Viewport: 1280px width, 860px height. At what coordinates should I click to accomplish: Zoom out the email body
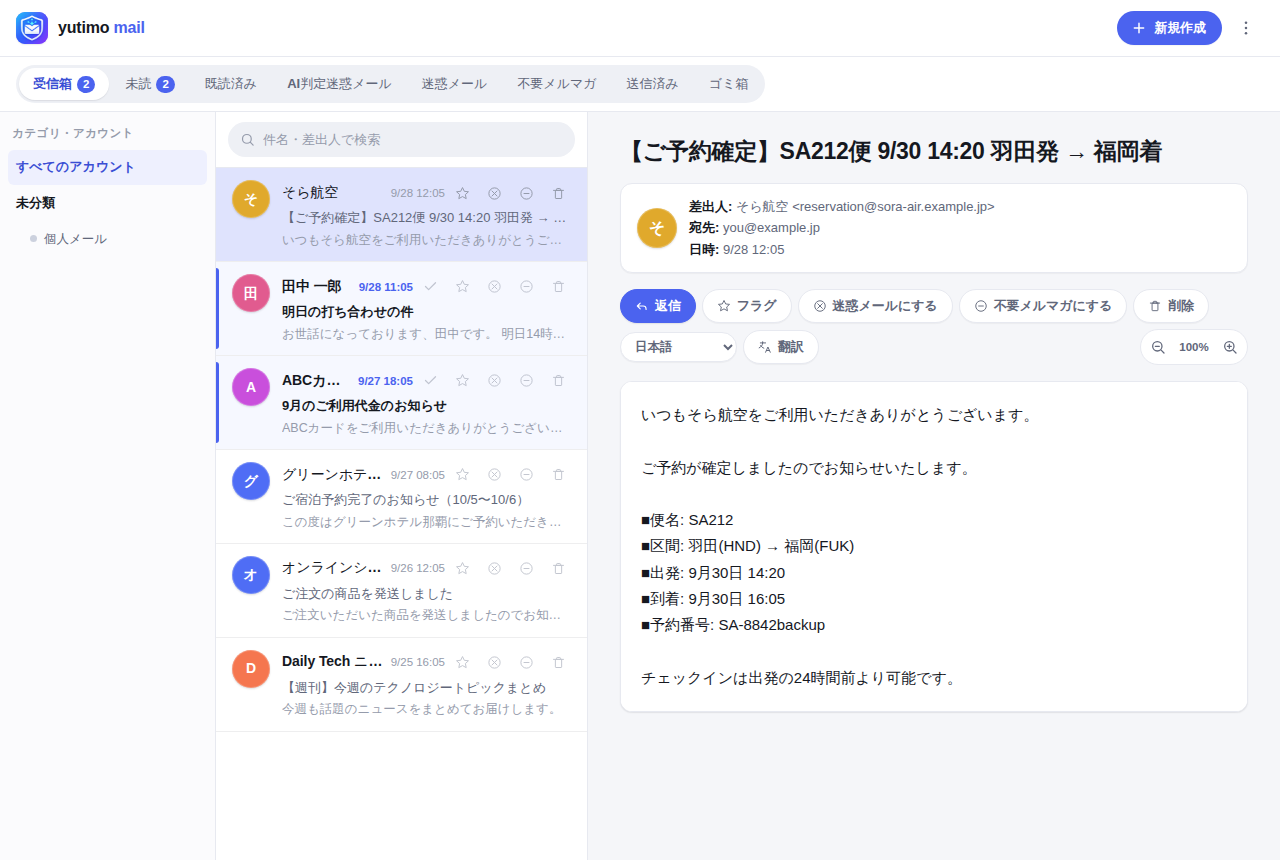point(1158,347)
